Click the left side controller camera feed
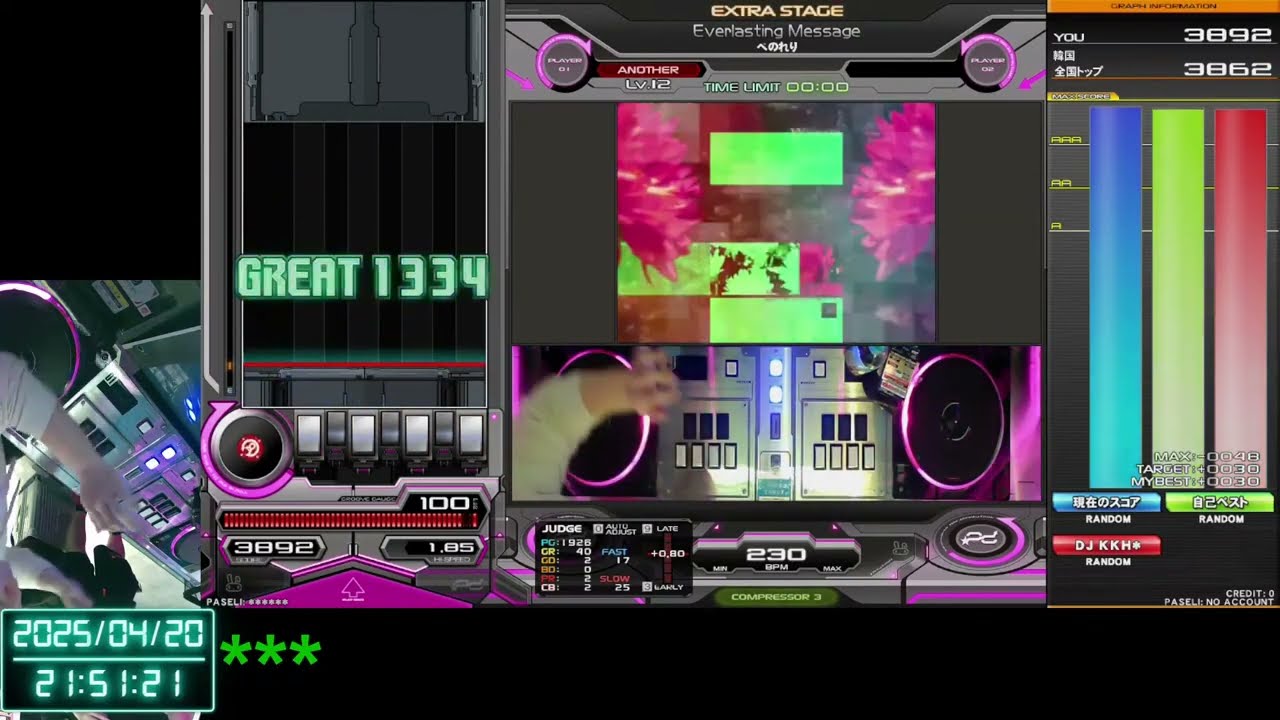The image size is (1280, 720). [100, 443]
